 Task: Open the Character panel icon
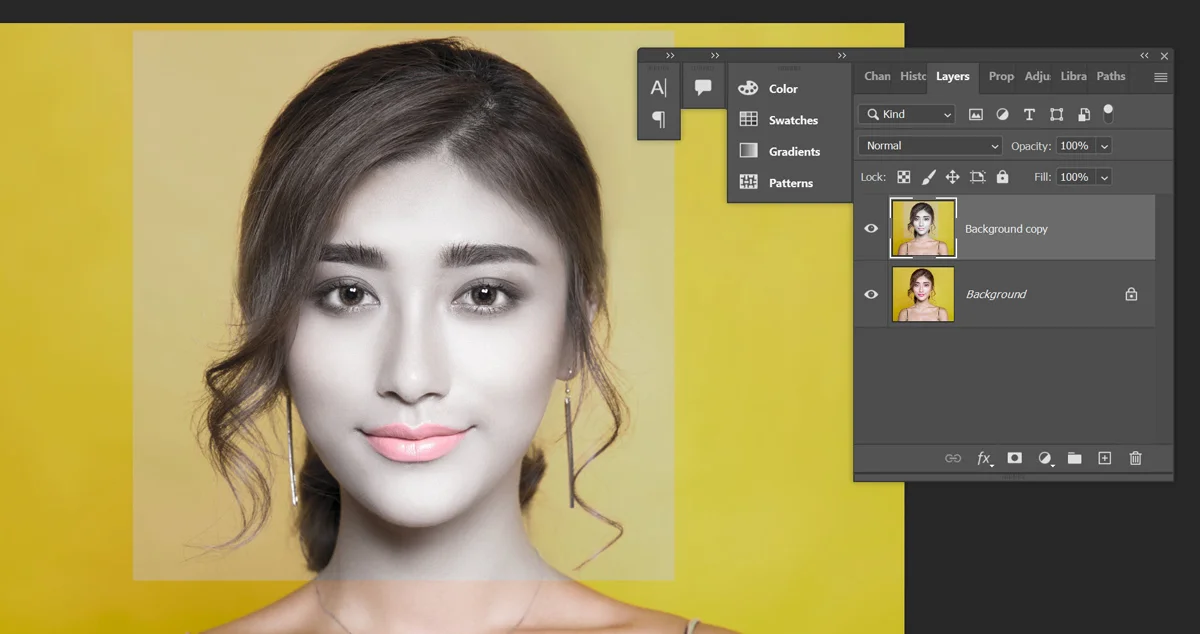point(658,88)
